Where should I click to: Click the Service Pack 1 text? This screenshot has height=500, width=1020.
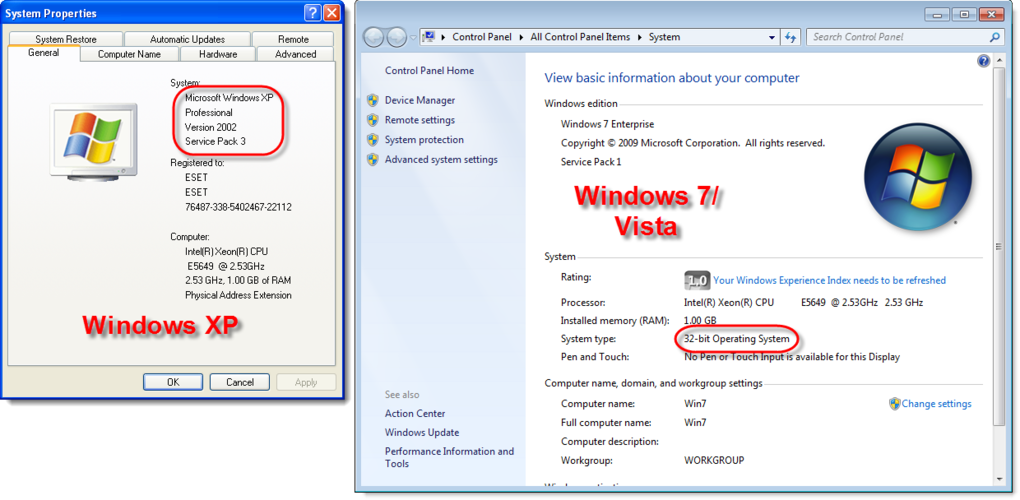click(x=591, y=162)
